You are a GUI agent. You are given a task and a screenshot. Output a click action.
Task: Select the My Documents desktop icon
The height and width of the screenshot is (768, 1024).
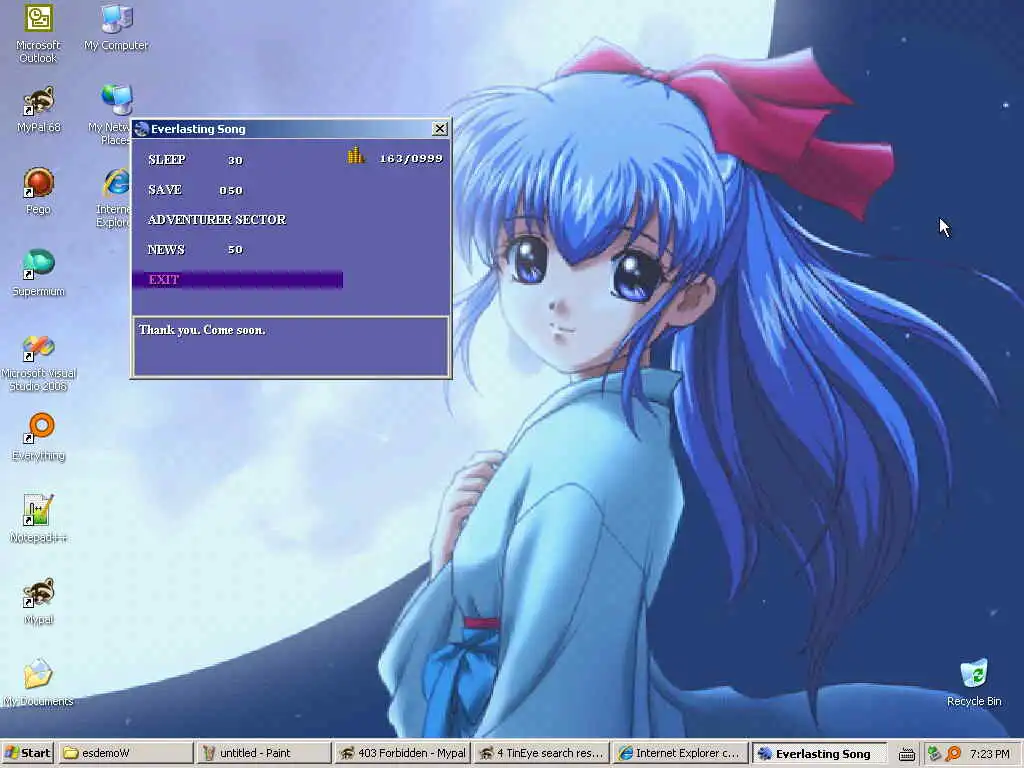point(38,682)
